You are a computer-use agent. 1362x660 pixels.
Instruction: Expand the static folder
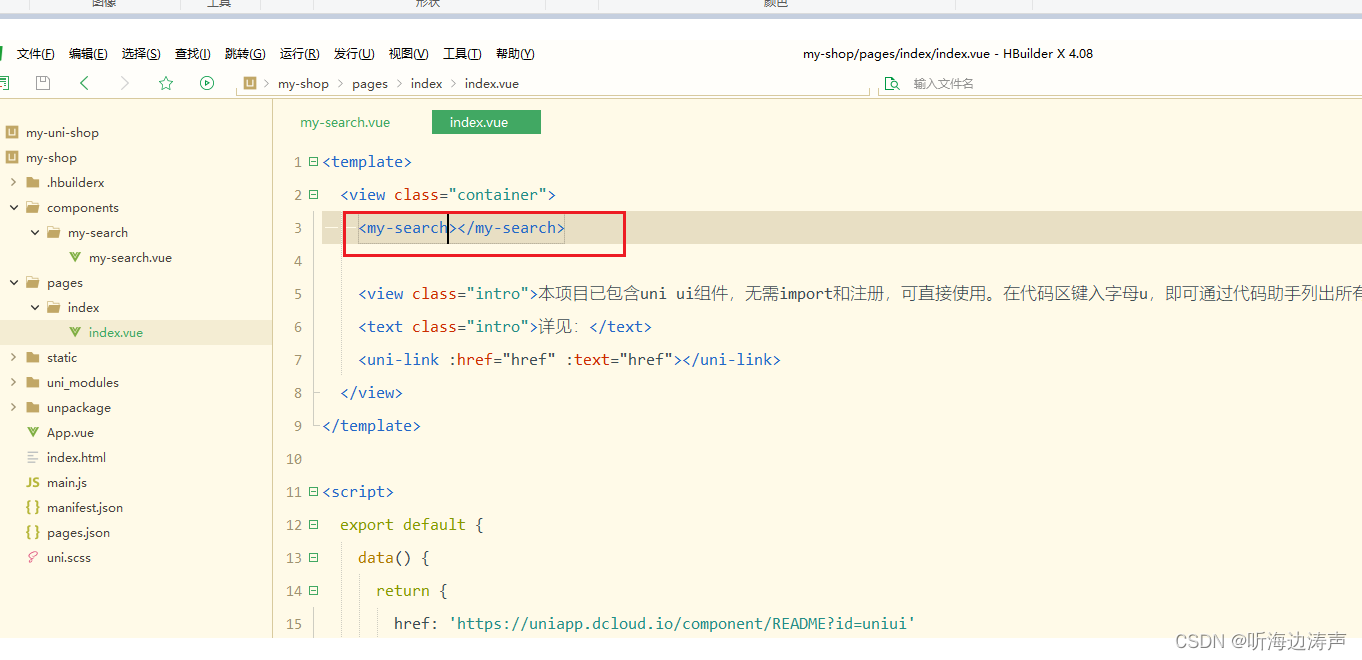pos(13,357)
